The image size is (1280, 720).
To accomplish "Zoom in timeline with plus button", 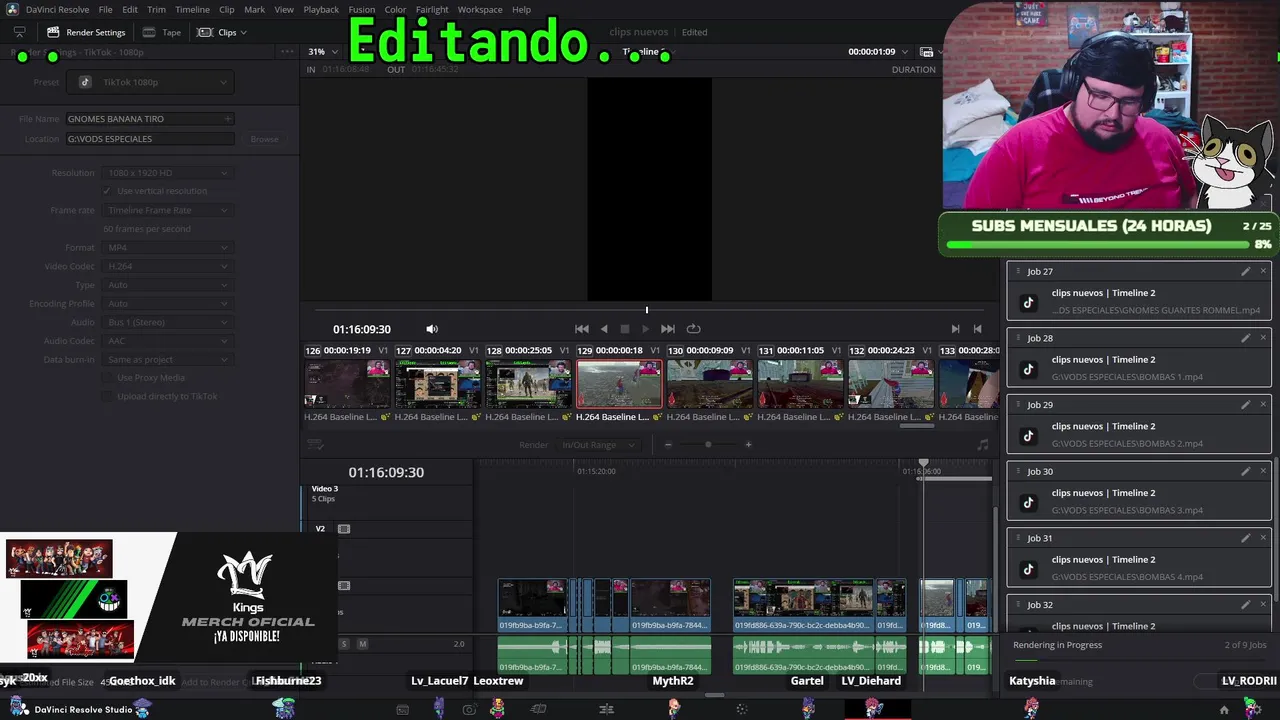I will click(x=748, y=445).
